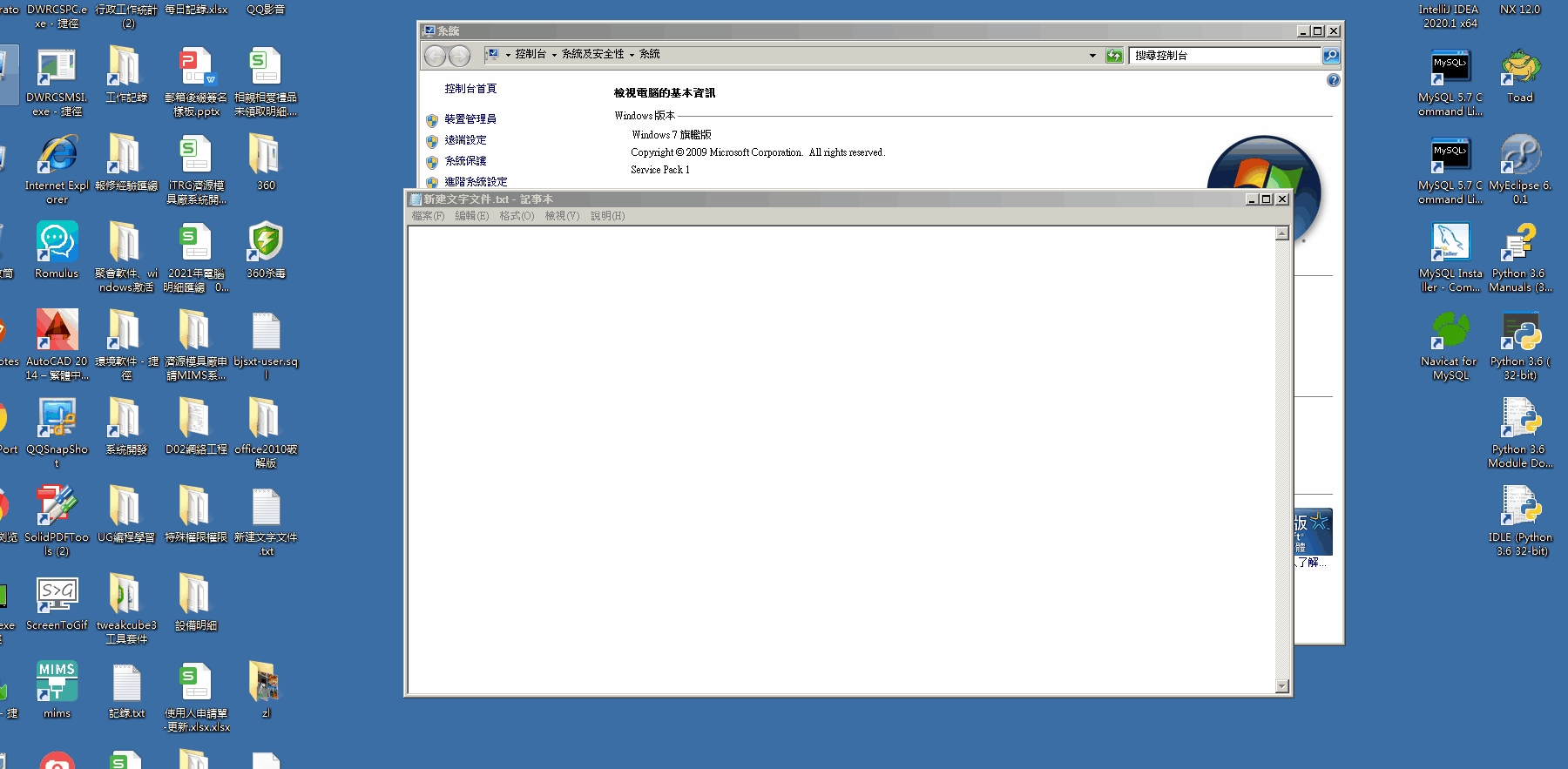Image resolution: width=1568 pixels, height=769 pixels.
Task: Select the zl folder icon
Action: coord(266,690)
